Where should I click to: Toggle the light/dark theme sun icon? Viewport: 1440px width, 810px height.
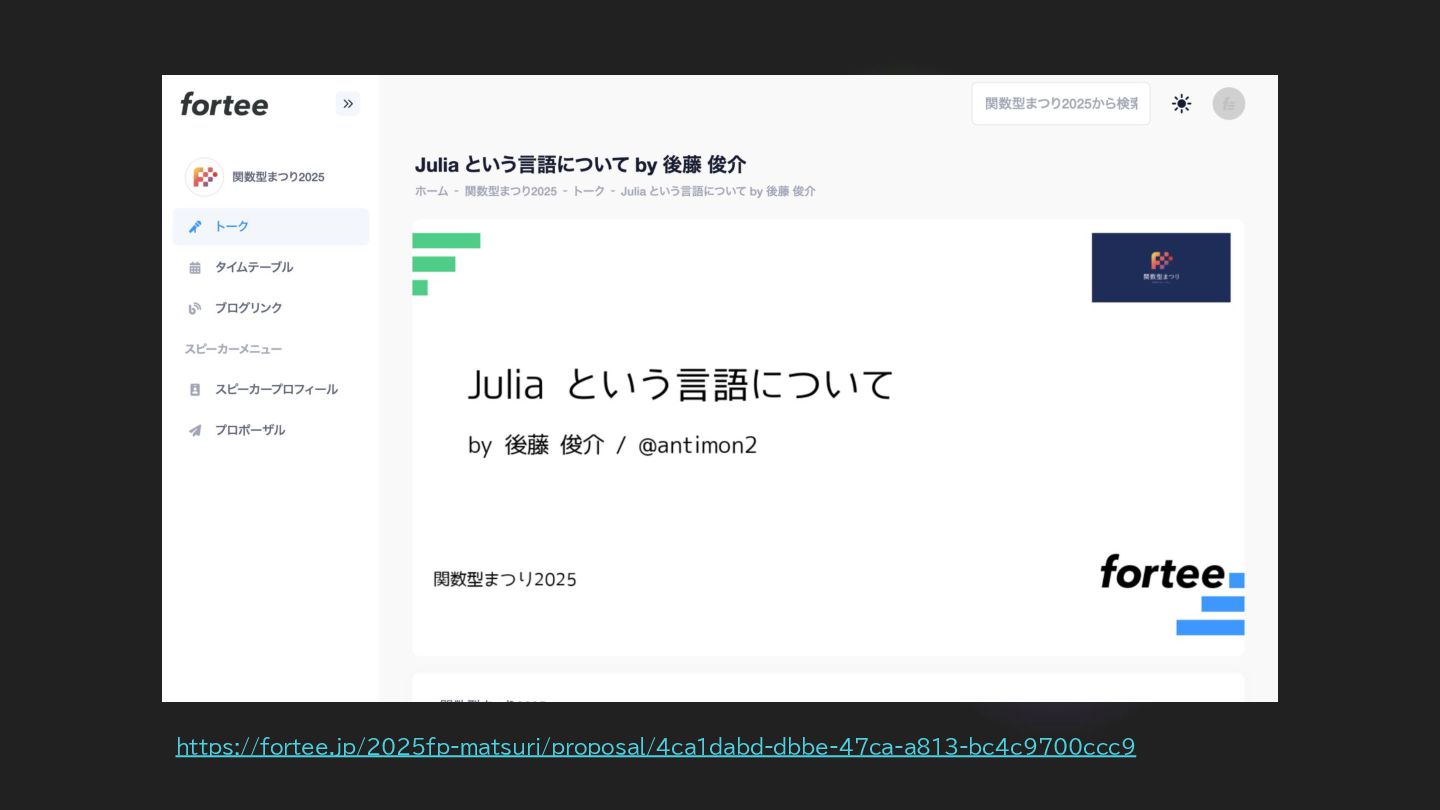pos(1182,104)
